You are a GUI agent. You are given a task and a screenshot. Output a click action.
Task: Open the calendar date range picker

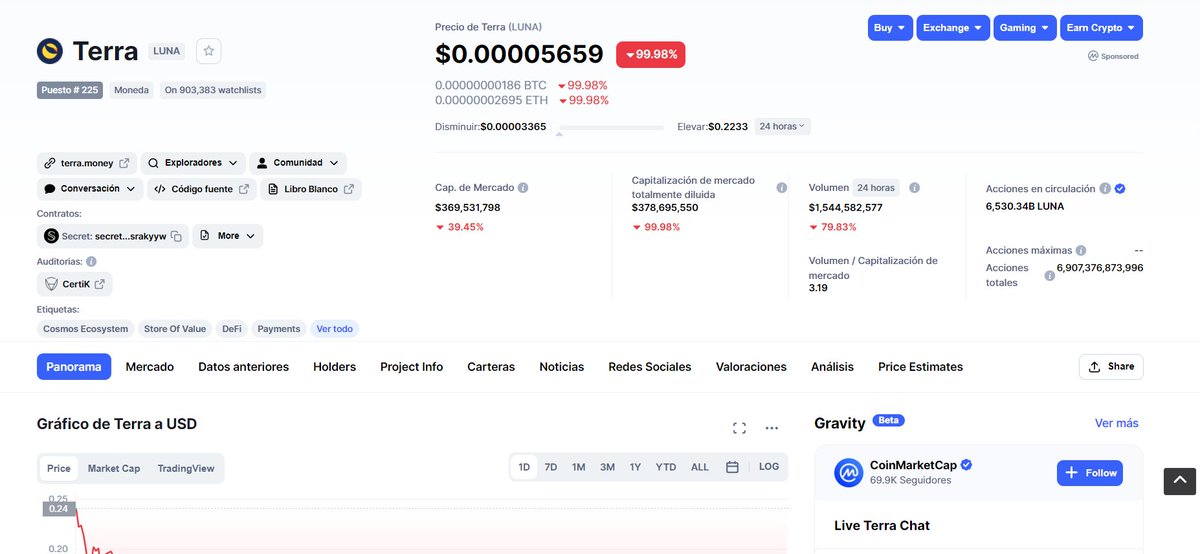[x=732, y=467]
